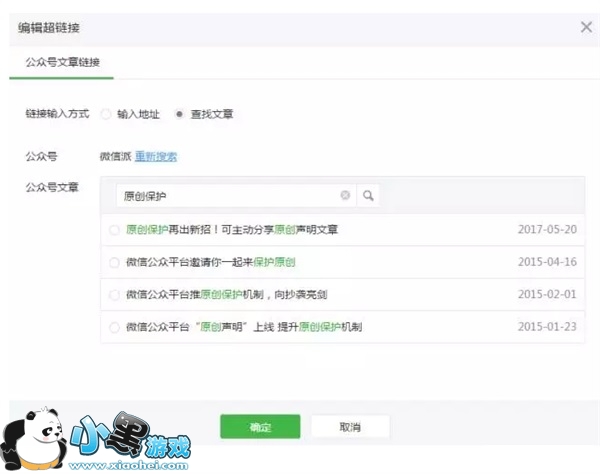Image resolution: width=600 pixels, height=474 pixels.
Task: Switch to the 公众号文章链接 tab
Action: click(62, 62)
